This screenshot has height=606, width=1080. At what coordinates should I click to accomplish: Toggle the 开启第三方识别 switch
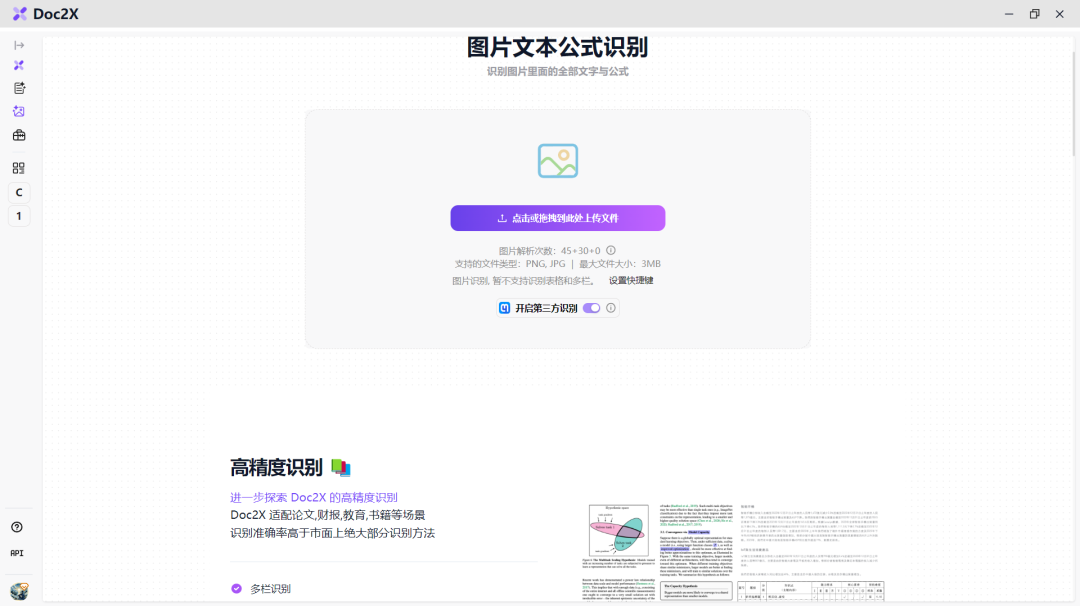pos(591,308)
